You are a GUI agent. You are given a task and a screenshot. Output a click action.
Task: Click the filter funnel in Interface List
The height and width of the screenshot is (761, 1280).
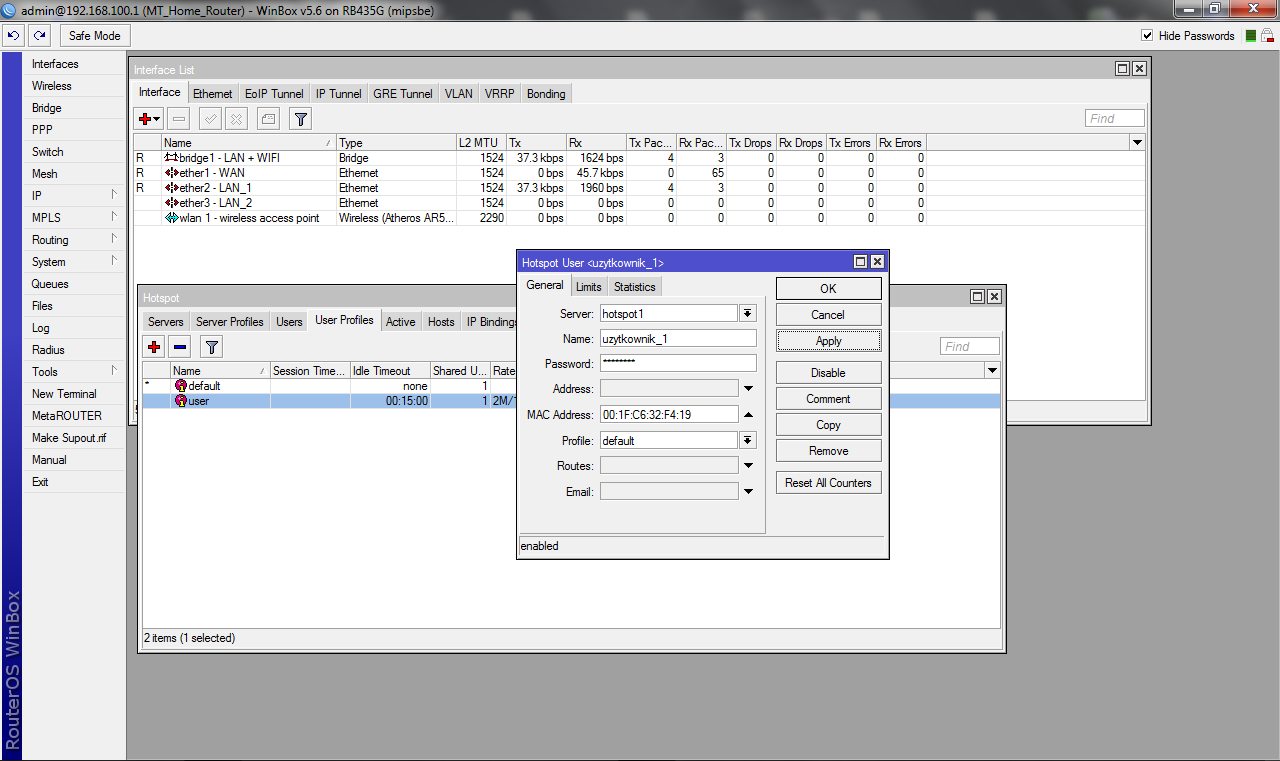[300, 119]
